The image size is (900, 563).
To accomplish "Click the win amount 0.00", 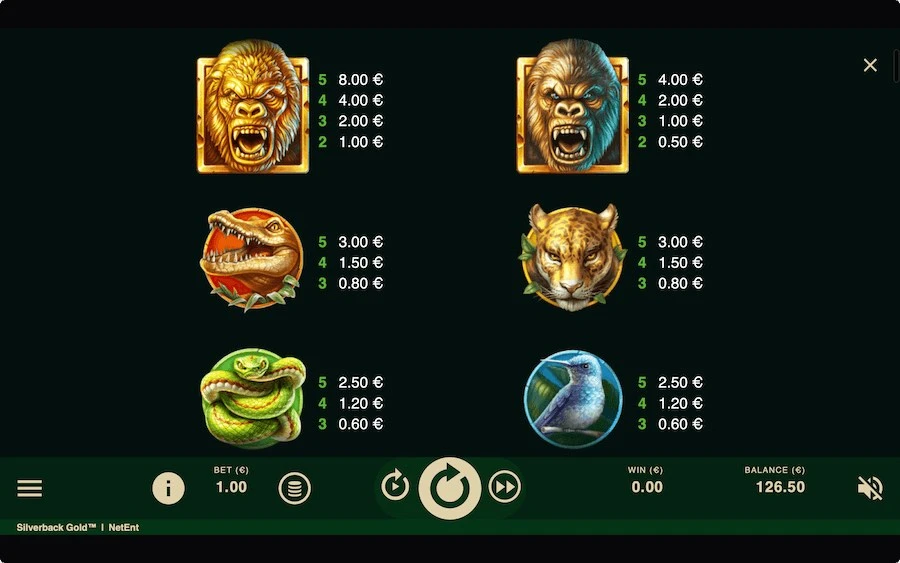I will pos(647,487).
